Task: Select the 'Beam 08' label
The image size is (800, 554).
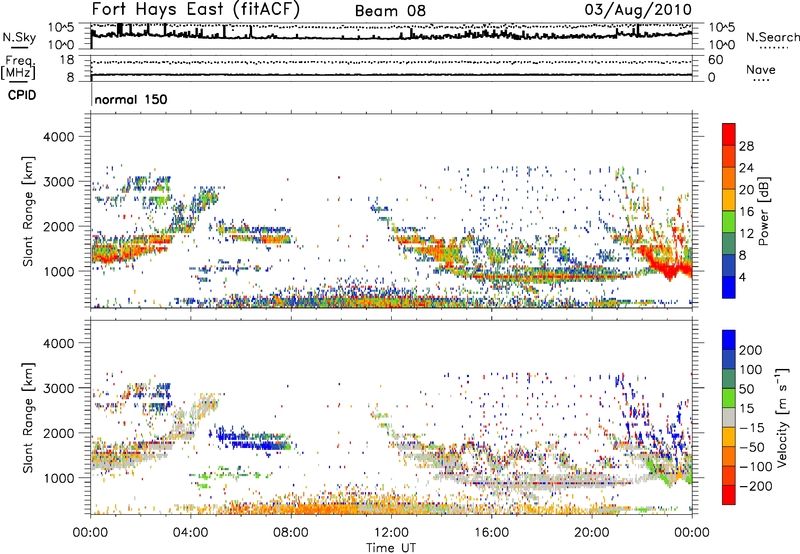Action: [390, 11]
